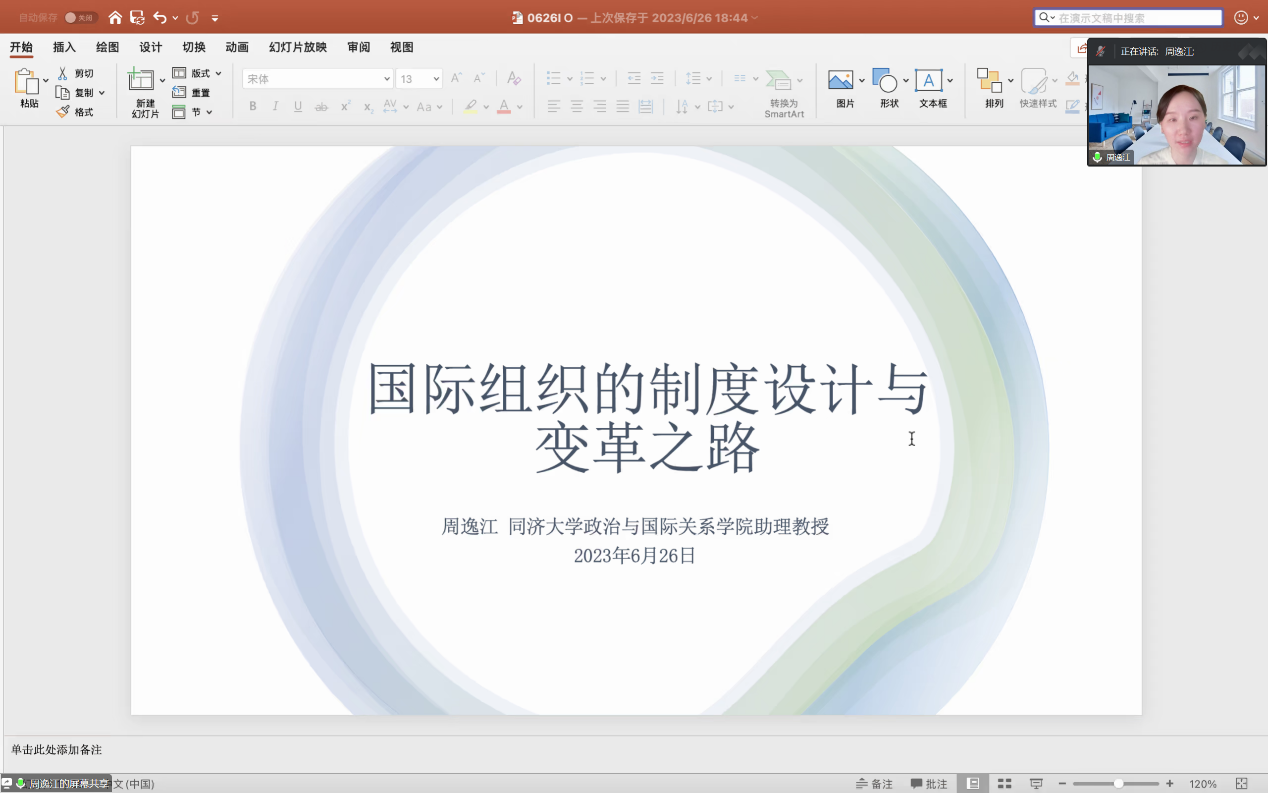Viewport: 1268px width, 793px height.
Task: Switch to the Slide Show (幻灯片放映) tab
Action: pos(297,47)
